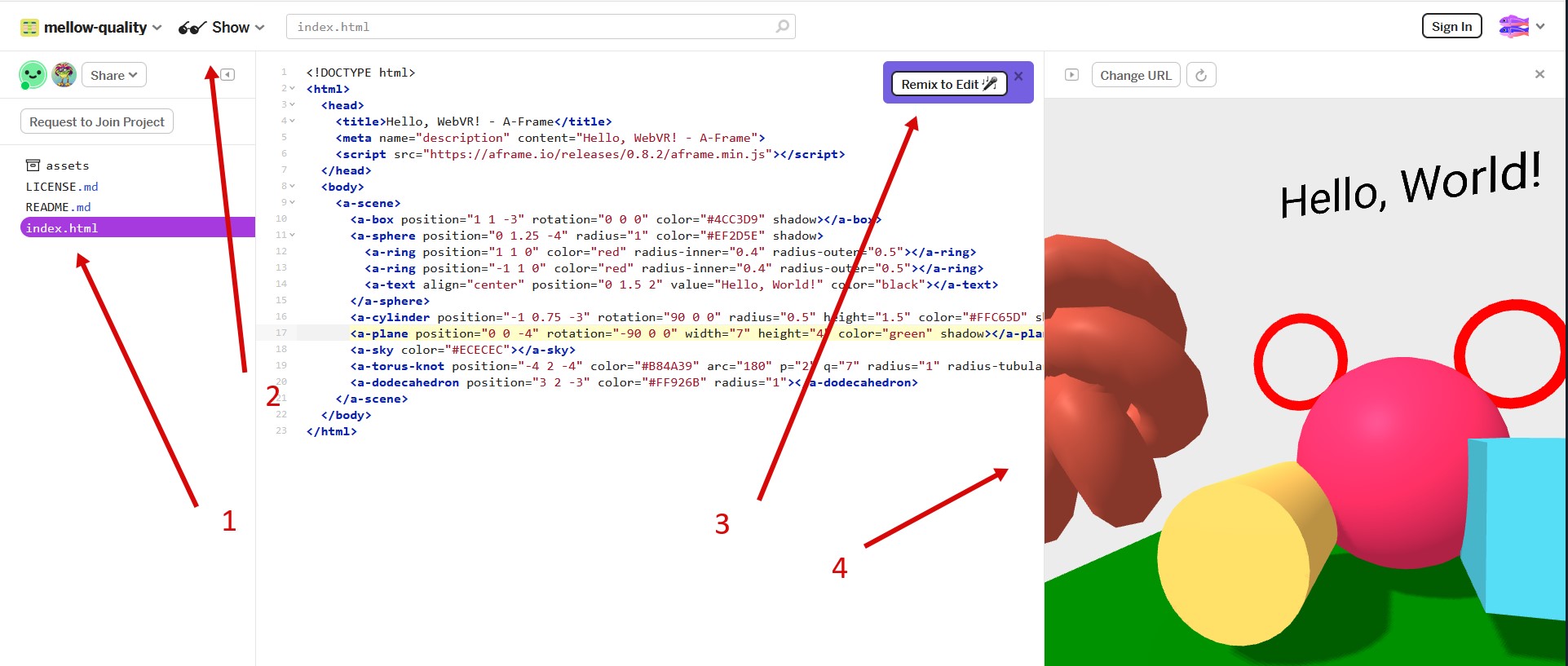Refresh the preview pane

1201,75
